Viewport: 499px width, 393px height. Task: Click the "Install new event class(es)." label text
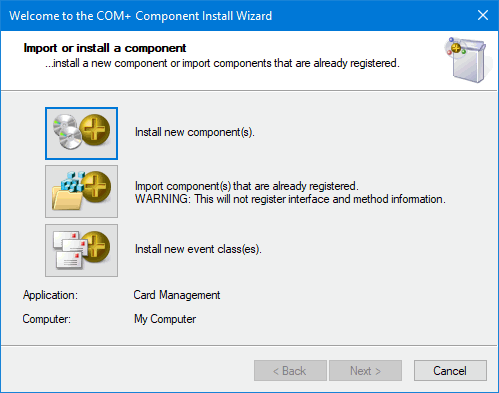point(198,249)
